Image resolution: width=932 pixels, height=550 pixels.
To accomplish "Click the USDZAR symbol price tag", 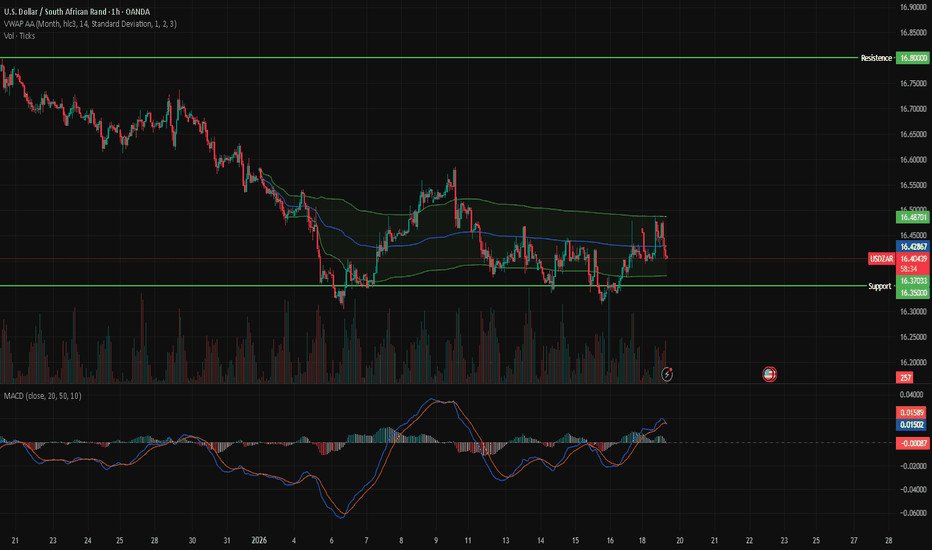I will [880, 261].
